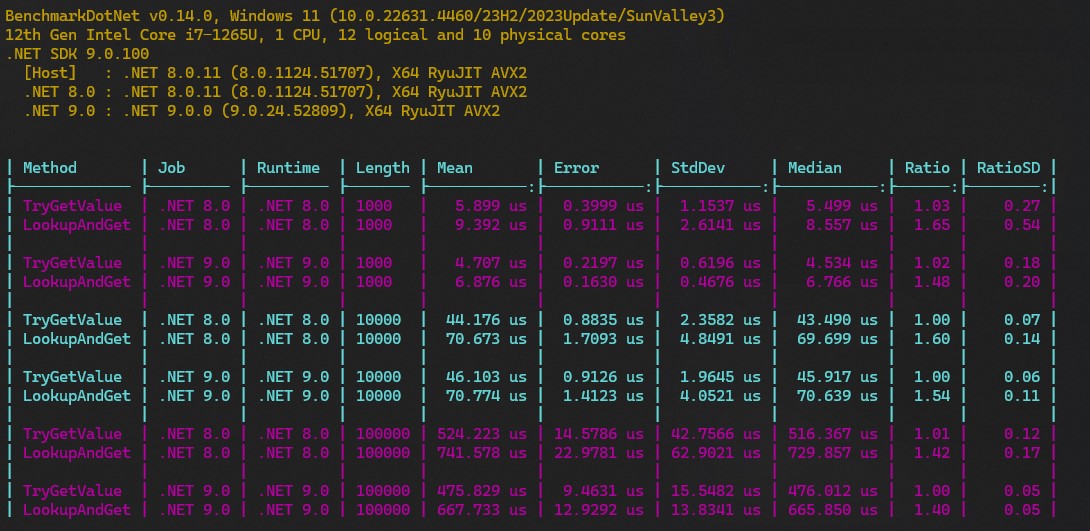This screenshot has width=1090, height=531.
Task: Click the [Host] runtime info line
Action: 275,73
